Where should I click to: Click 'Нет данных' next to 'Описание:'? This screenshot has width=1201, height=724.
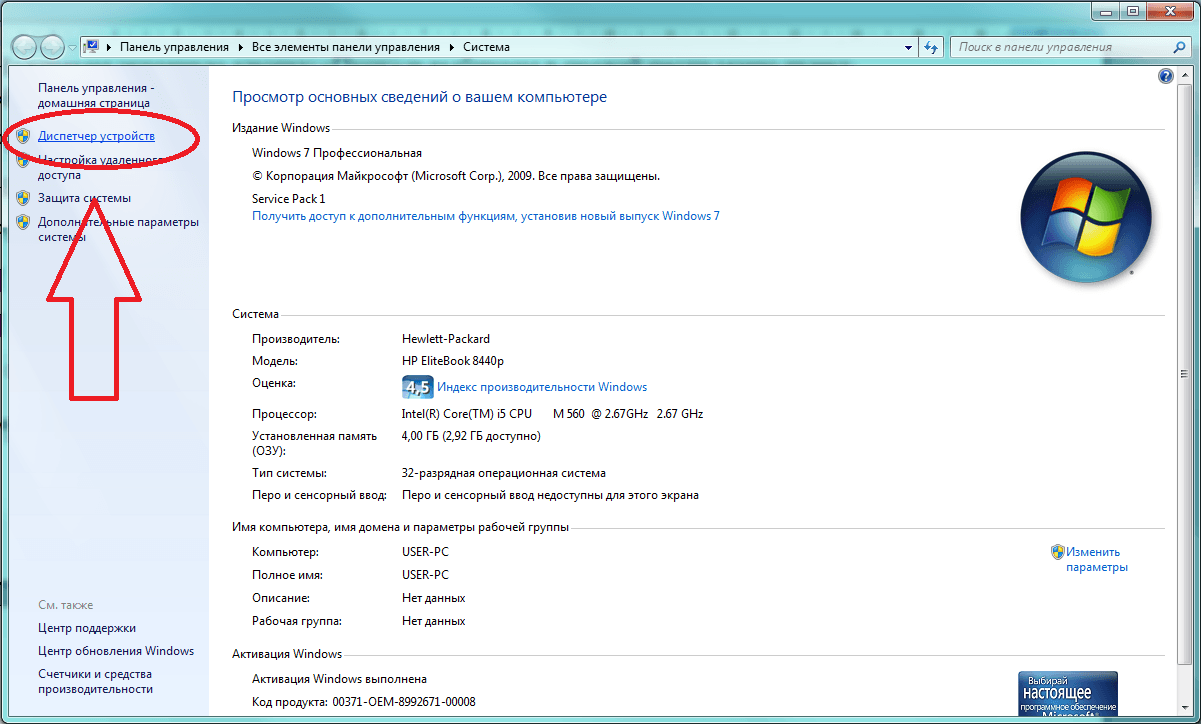click(x=434, y=598)
